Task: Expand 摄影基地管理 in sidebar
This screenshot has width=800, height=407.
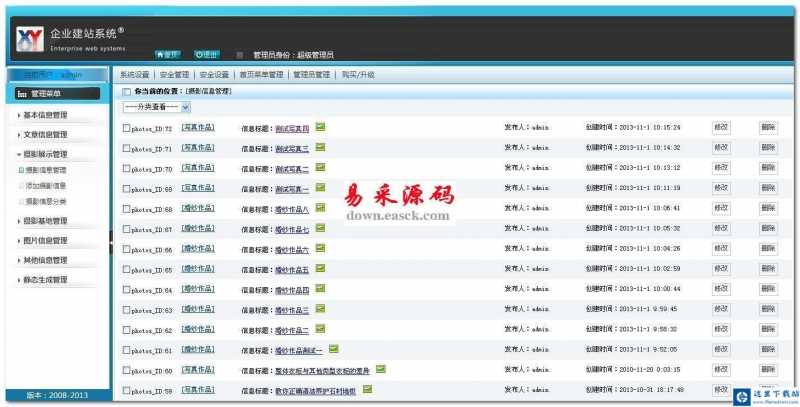Action: tap(45, 221)
